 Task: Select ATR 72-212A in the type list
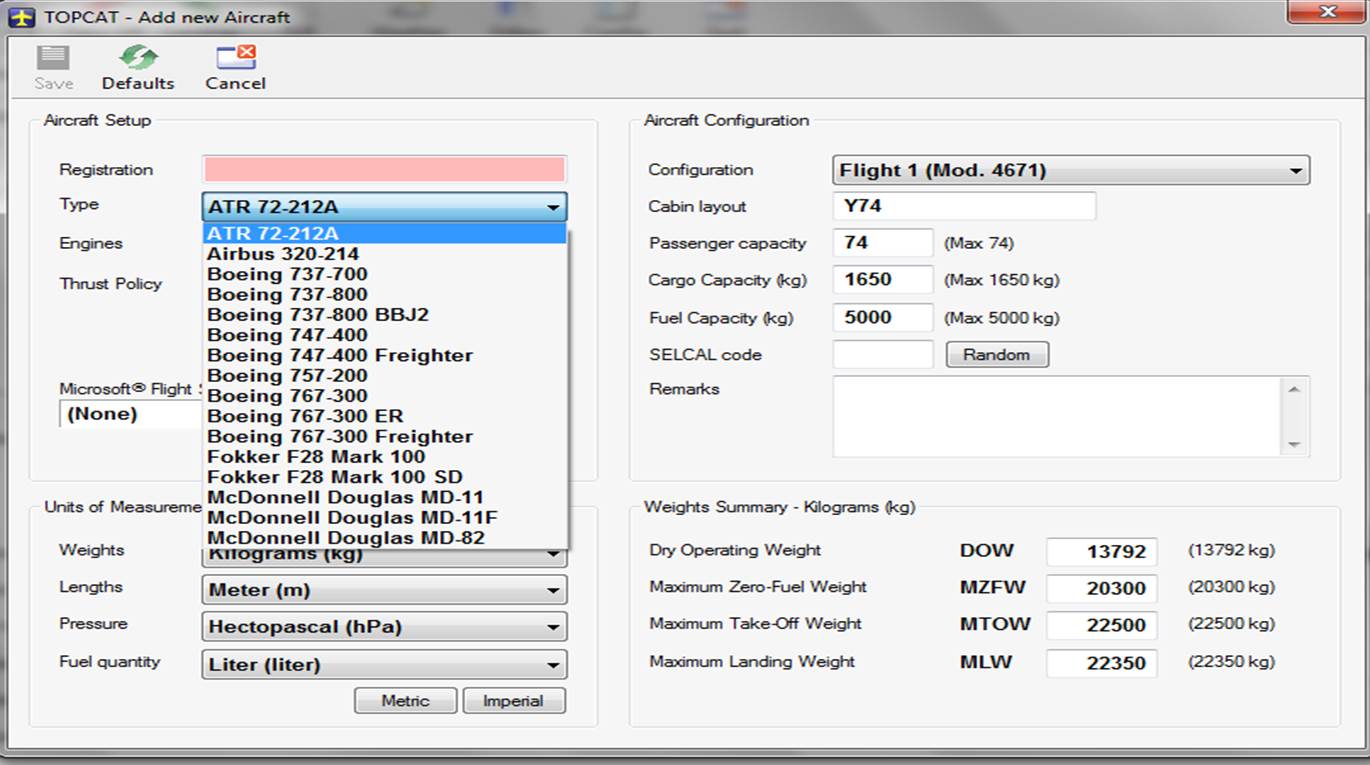click(x=385, y=234)
